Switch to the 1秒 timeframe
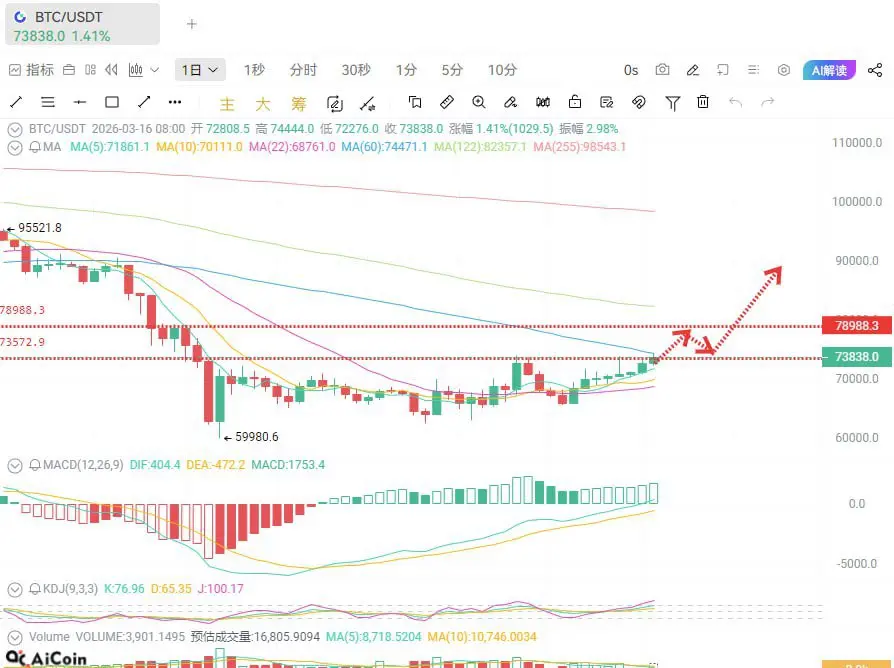The width and height of the screenshot is (894, 668). (x=254, y=70)
